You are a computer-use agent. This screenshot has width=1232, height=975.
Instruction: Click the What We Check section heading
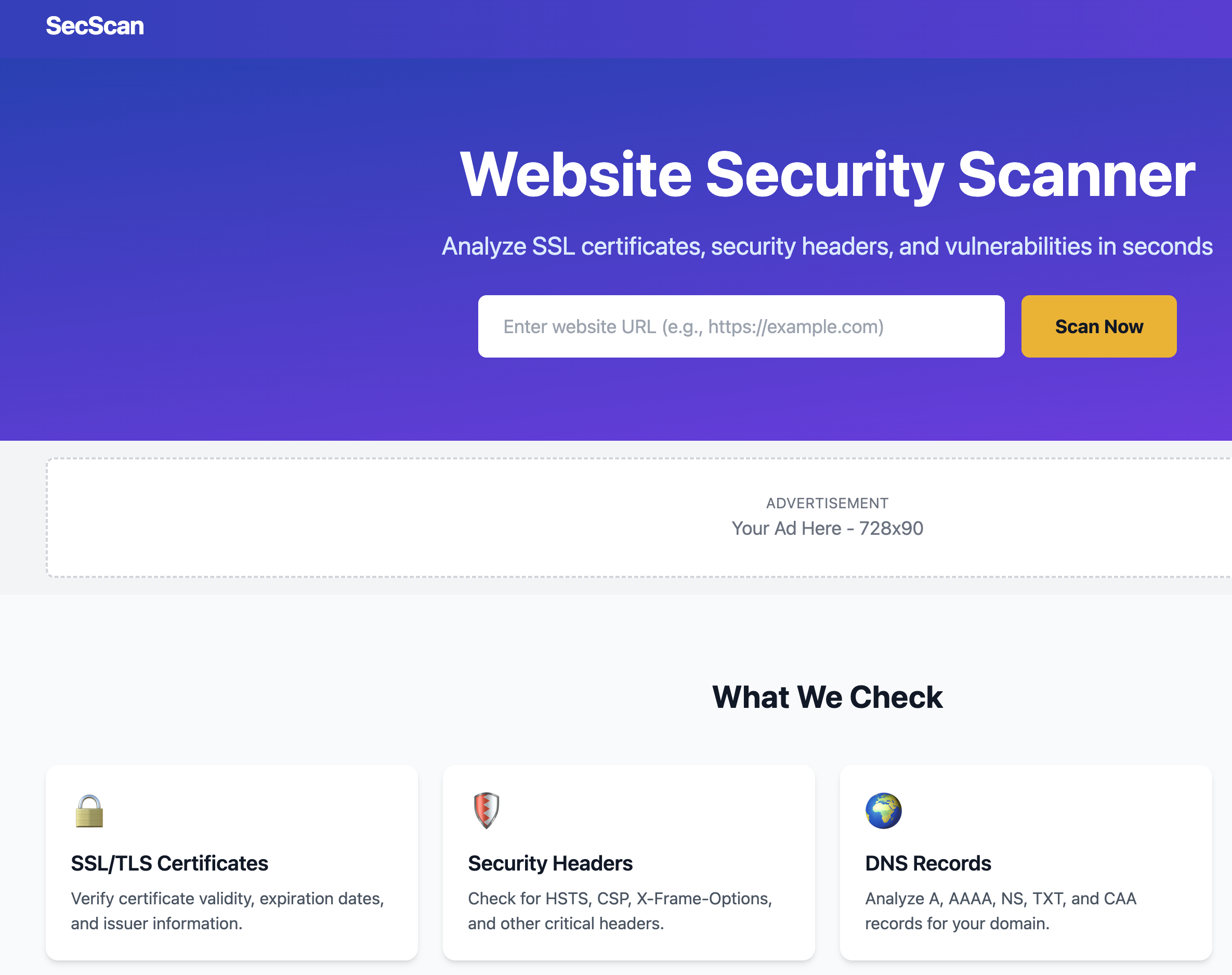[827, 697]
